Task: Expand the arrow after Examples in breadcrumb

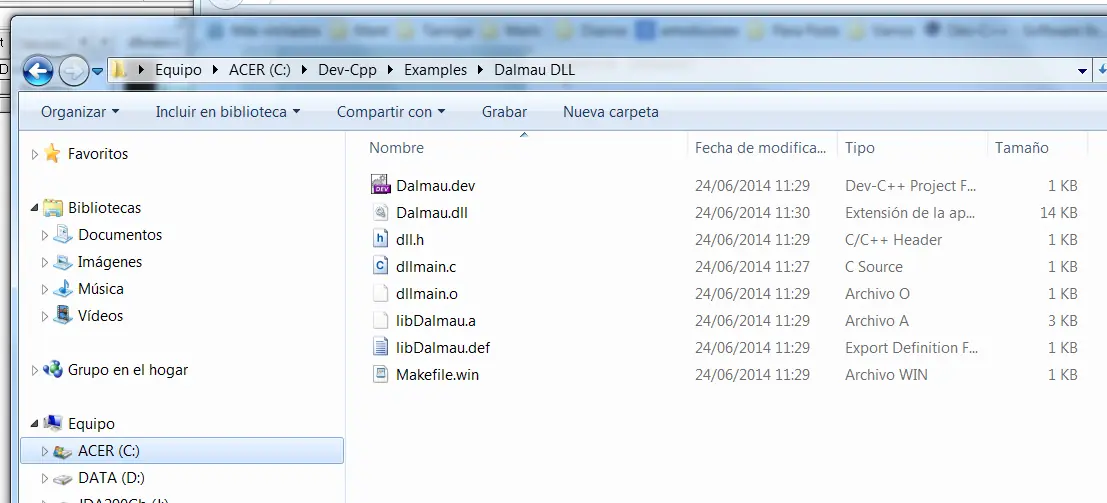Action: [480, 70]
